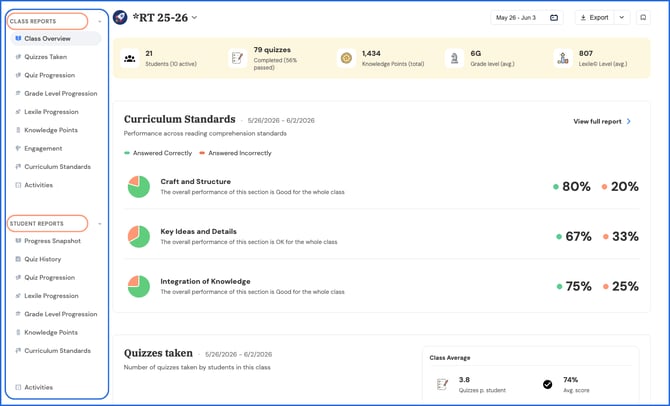
Task: Collapse the Student Reports section chevron
Action: pos(100,224)
